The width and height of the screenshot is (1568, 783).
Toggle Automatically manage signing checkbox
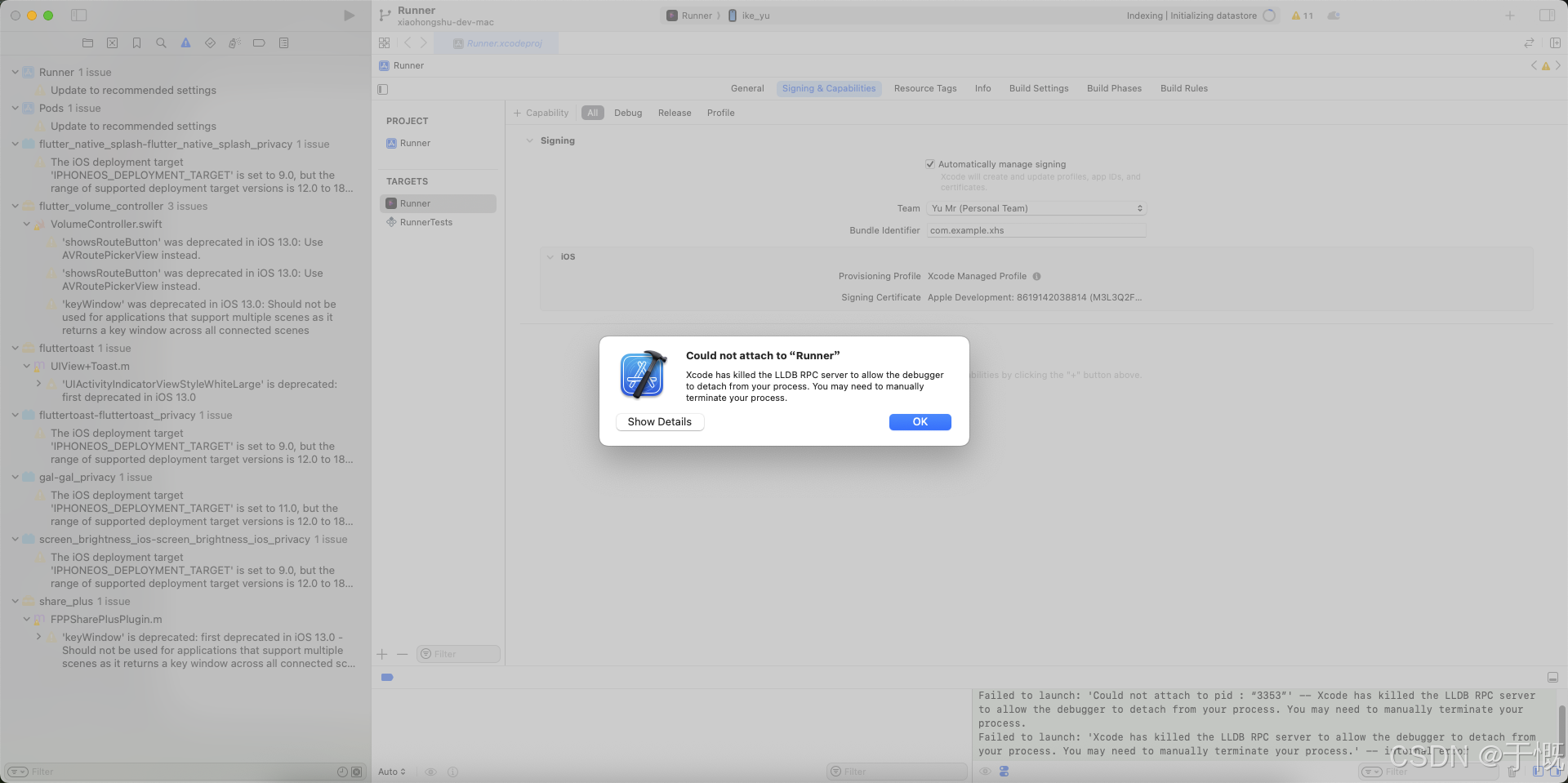(x=929, y=164)
